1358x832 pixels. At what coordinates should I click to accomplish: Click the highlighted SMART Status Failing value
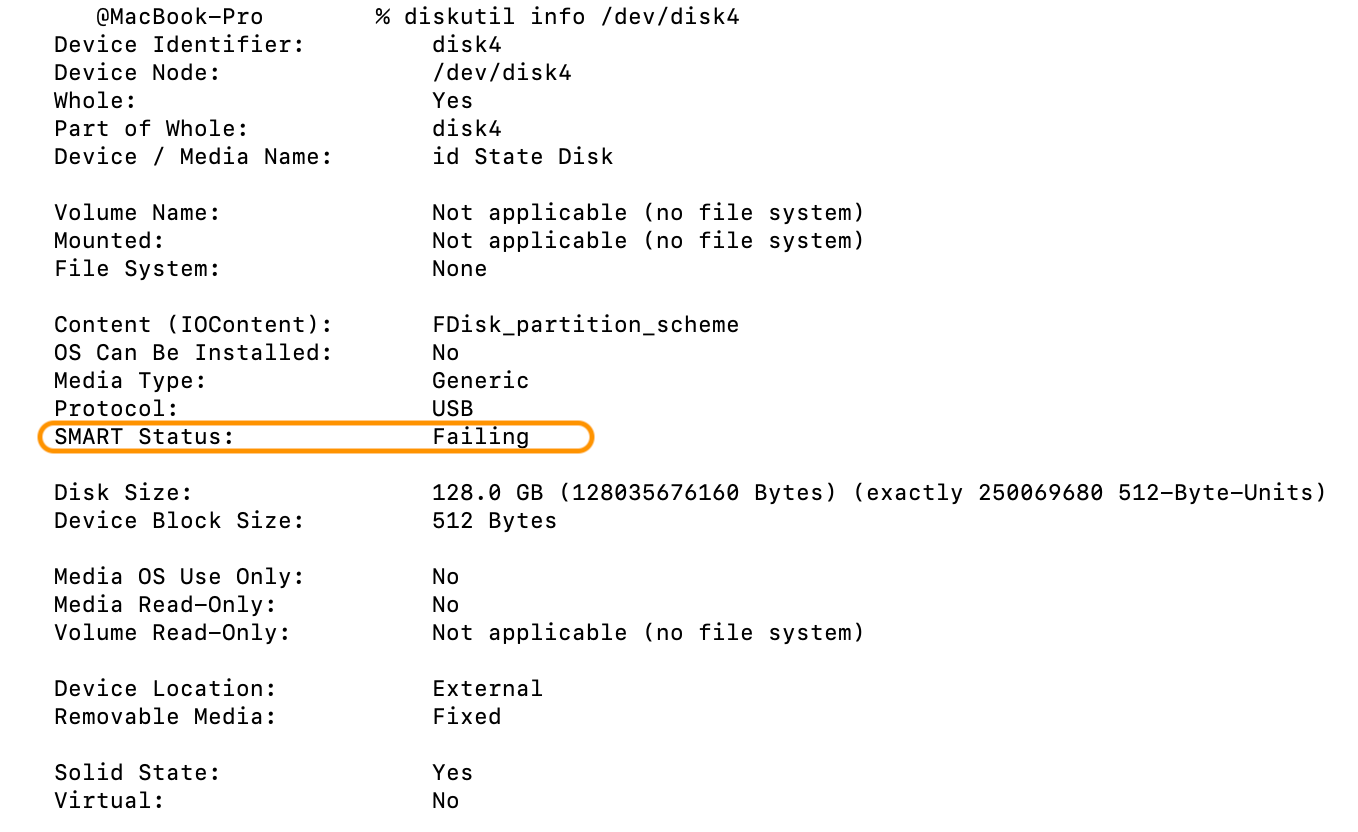coord(480,437)
